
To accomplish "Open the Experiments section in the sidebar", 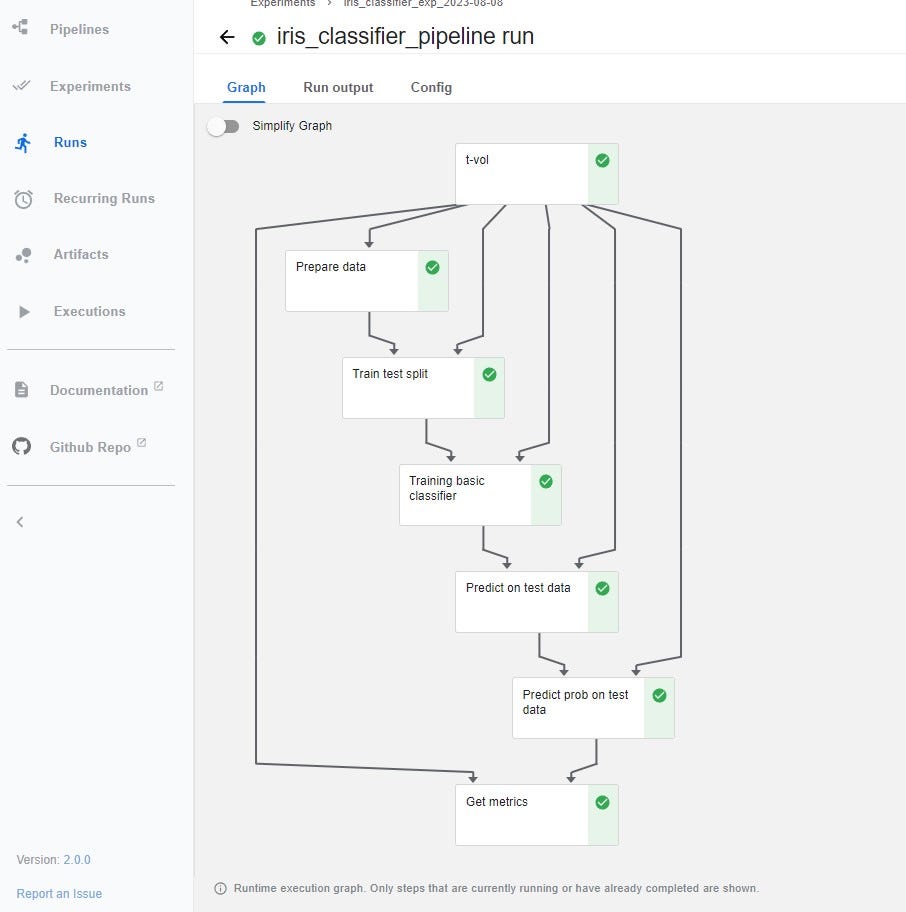I will 92,86.
